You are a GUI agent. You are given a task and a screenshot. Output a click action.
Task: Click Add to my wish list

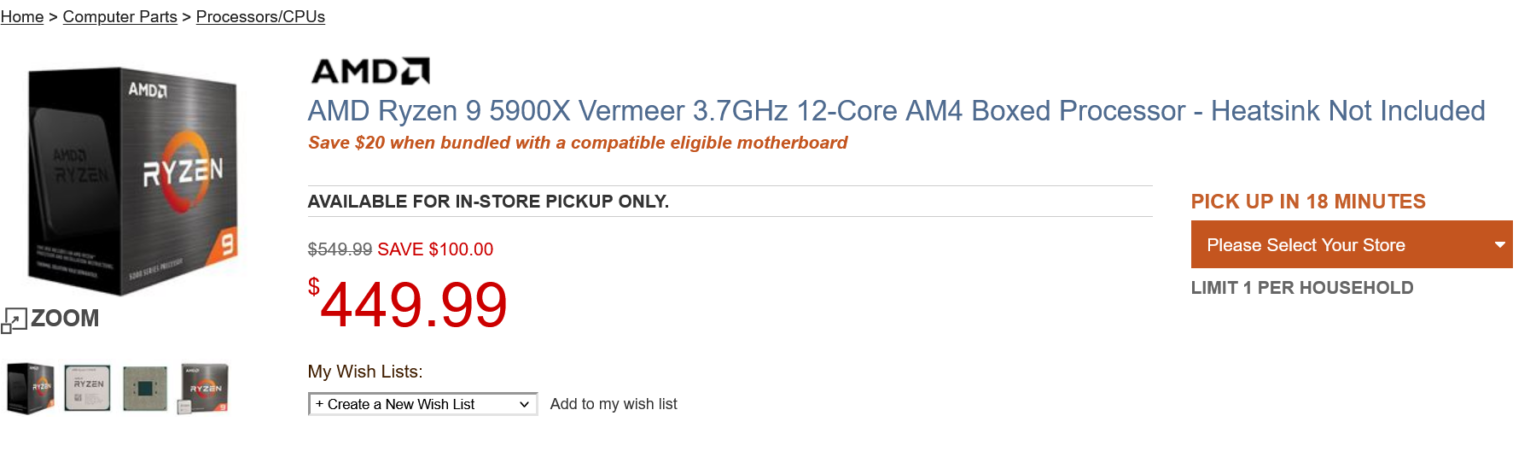tap(613, 404)
